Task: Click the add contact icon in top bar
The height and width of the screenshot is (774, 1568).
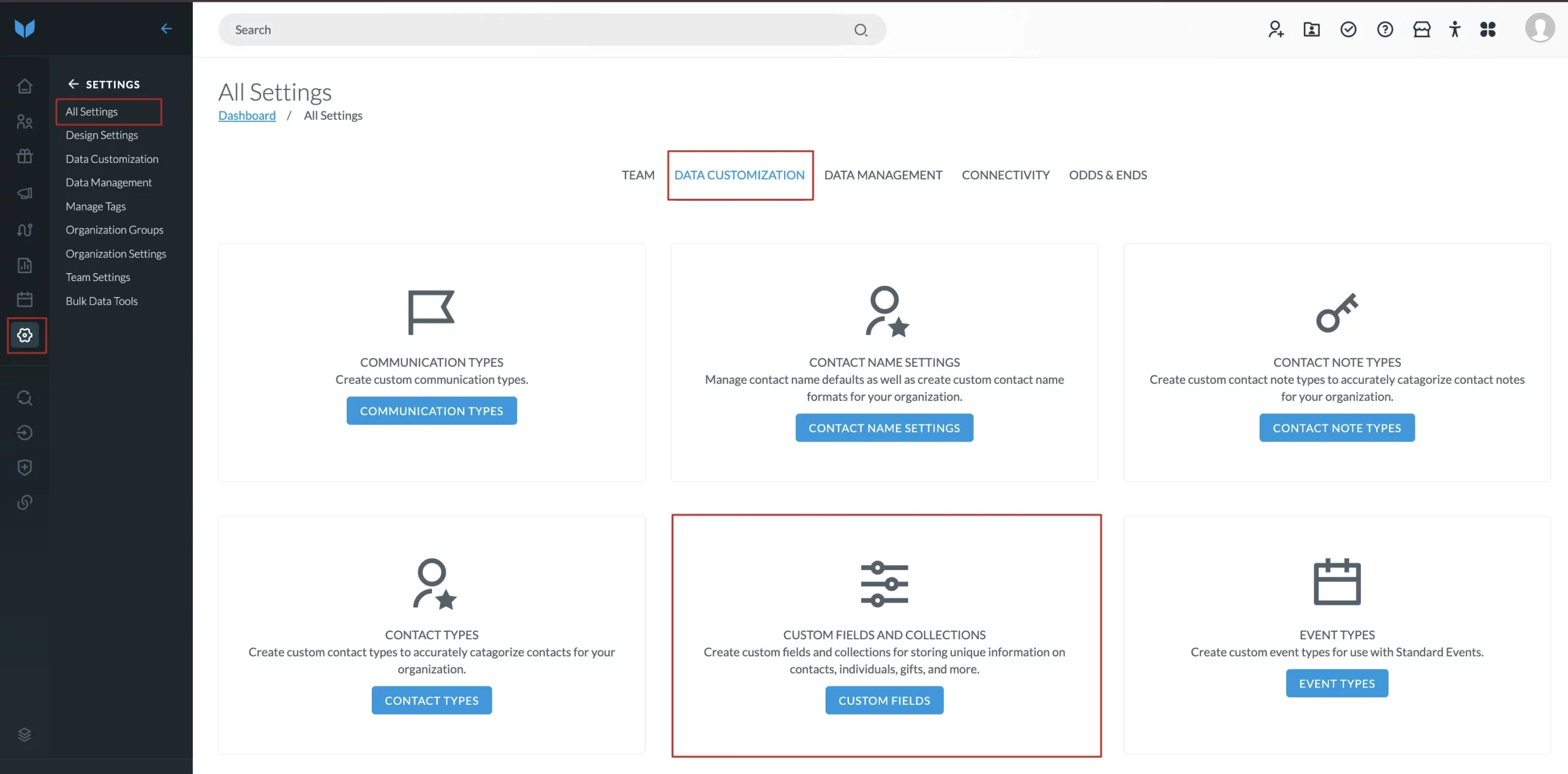Action: pyautogui.click(x=1276, y=29)
